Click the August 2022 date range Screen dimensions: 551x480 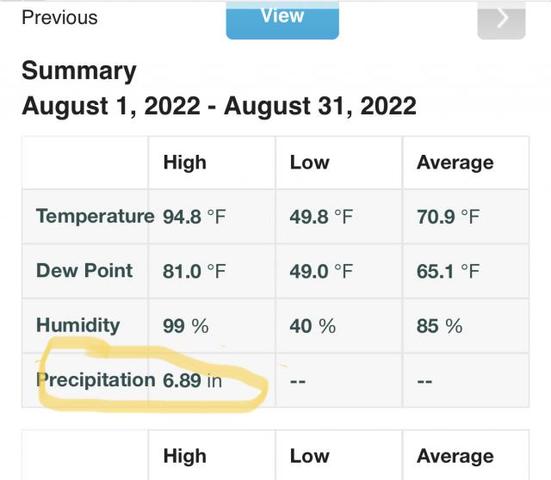(x=219, y=106)
